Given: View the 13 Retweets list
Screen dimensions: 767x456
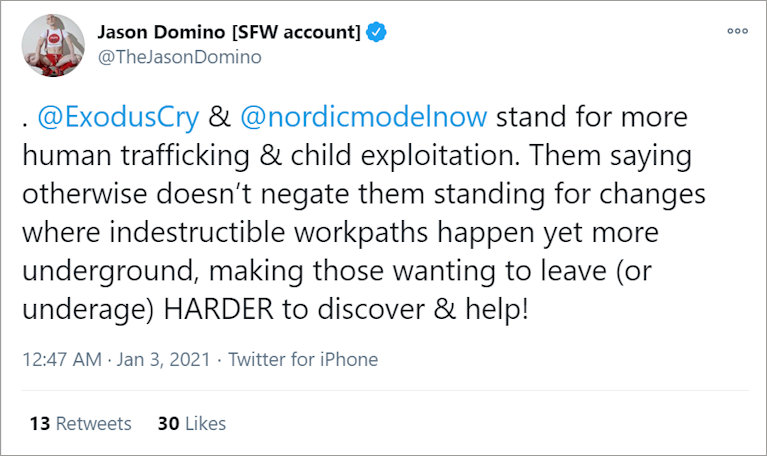Looking at the screenshot, I should click(80, 423).
